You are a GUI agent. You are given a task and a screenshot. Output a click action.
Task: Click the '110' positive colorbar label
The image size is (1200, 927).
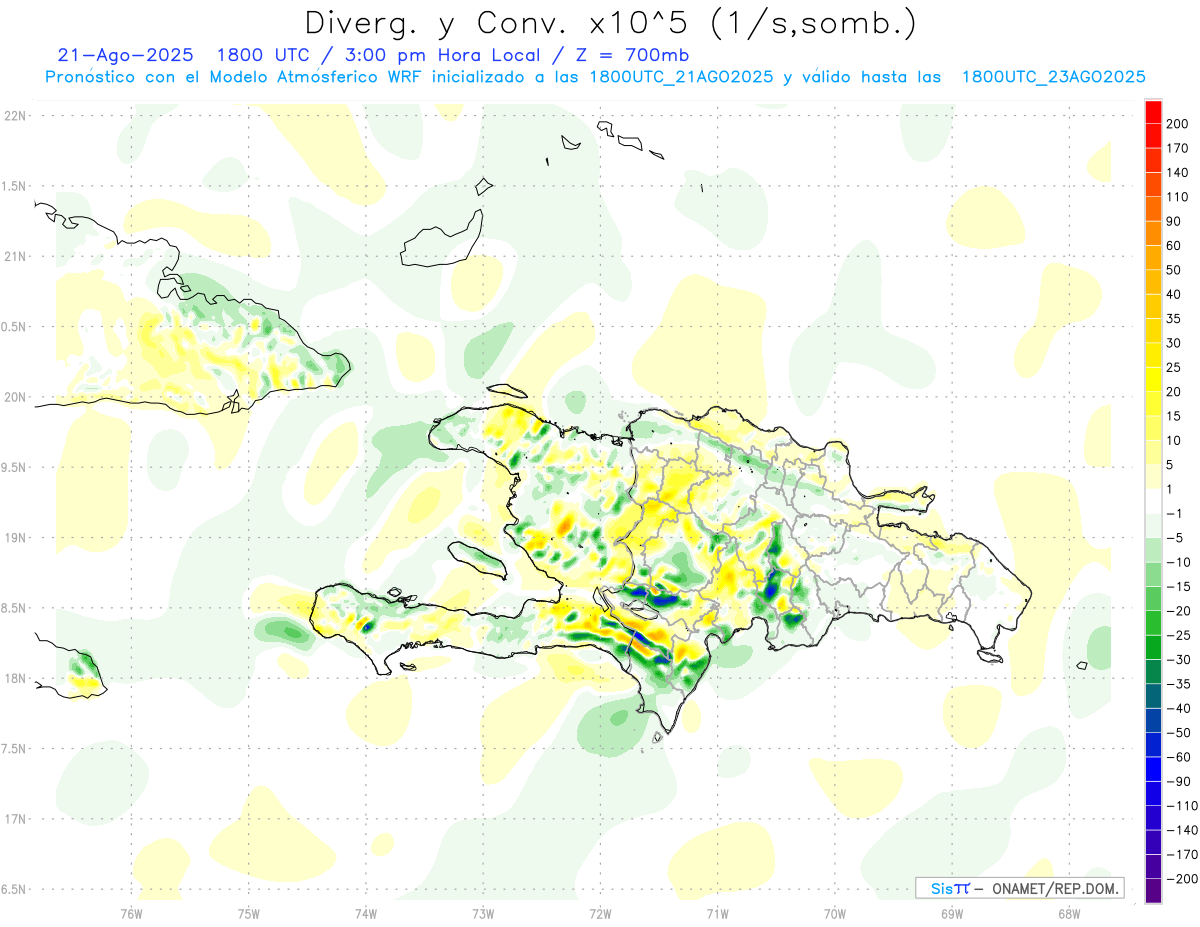(x=1178, y=197)
